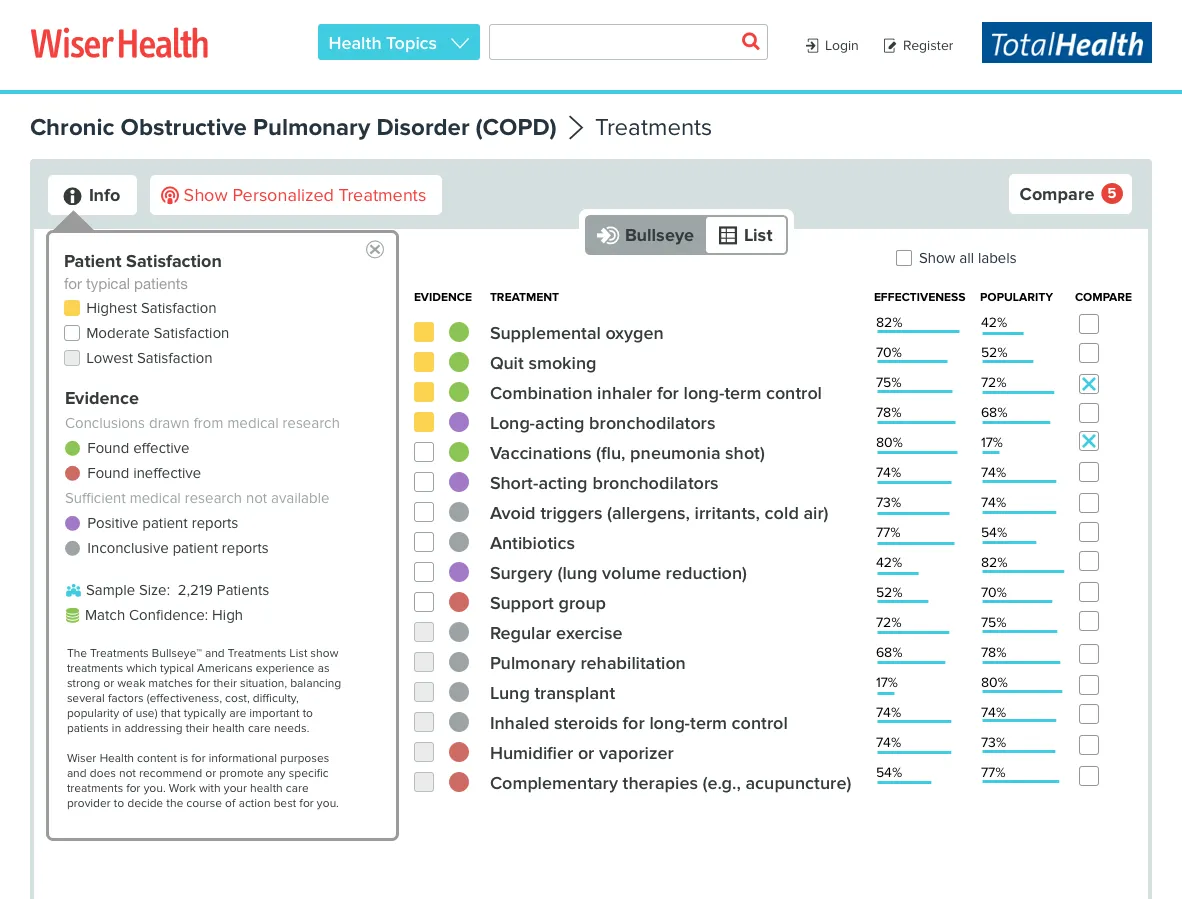Enable the Show all labels checkbox
Viewport: 1182px width, 899px height.
(x=904, y=258)
